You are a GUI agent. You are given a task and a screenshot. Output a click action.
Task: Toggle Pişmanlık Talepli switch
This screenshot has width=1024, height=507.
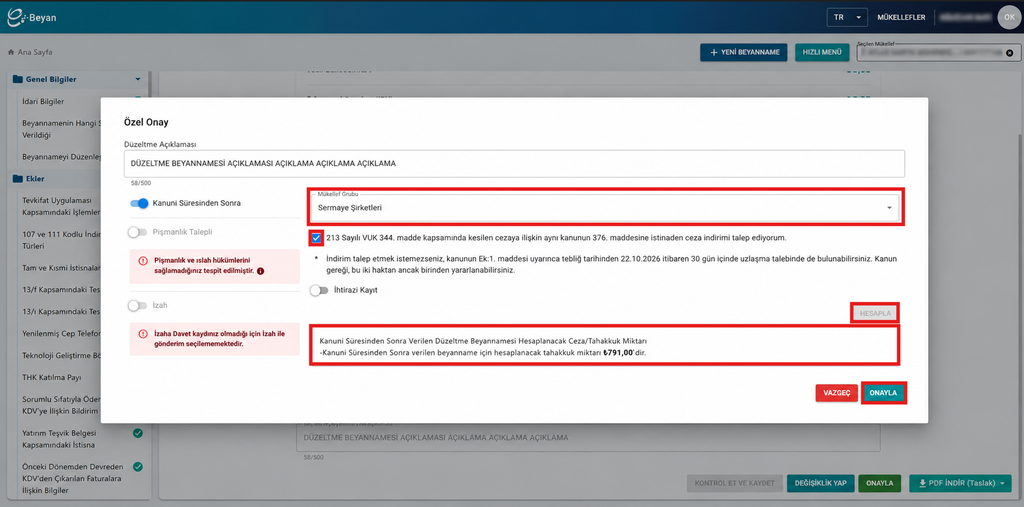click(138, 231)
